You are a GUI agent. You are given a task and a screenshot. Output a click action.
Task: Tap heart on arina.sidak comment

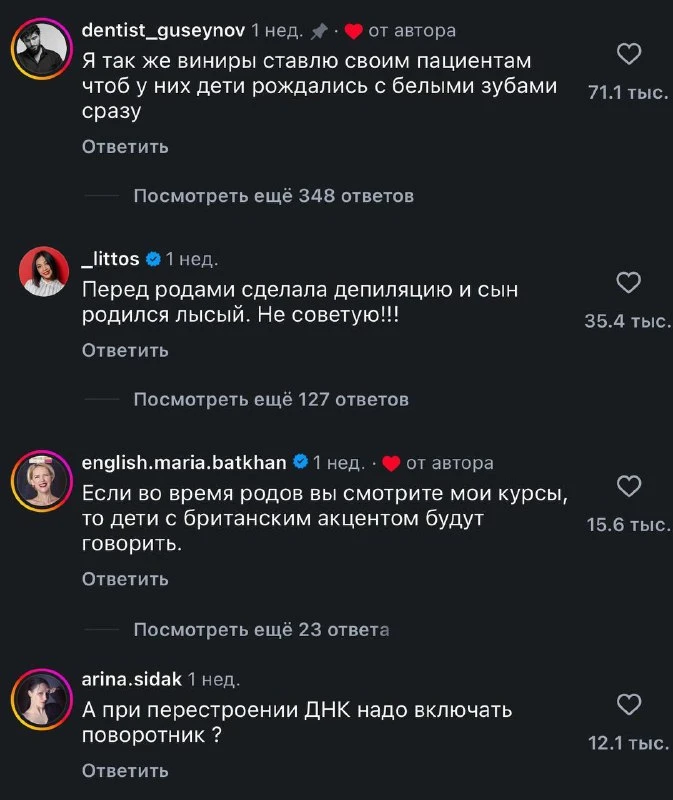tap(629, 705)
